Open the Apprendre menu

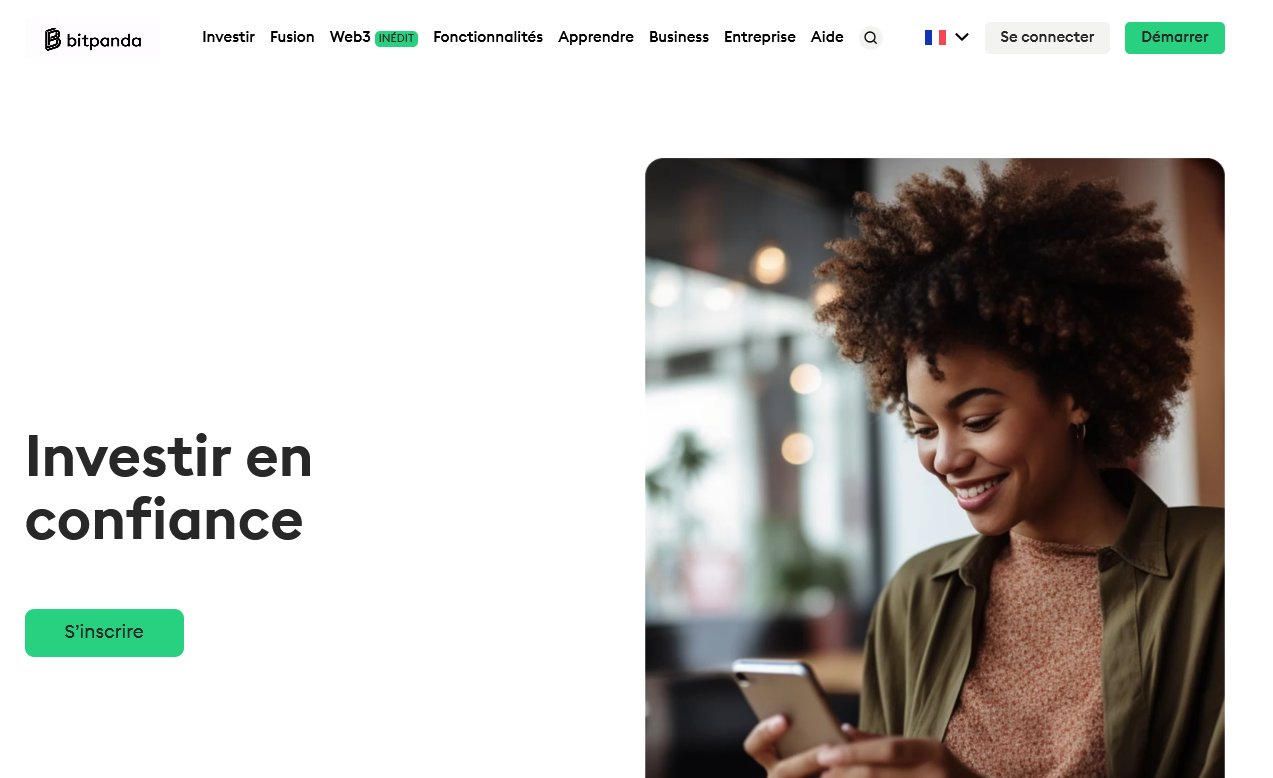click(596, 37)
